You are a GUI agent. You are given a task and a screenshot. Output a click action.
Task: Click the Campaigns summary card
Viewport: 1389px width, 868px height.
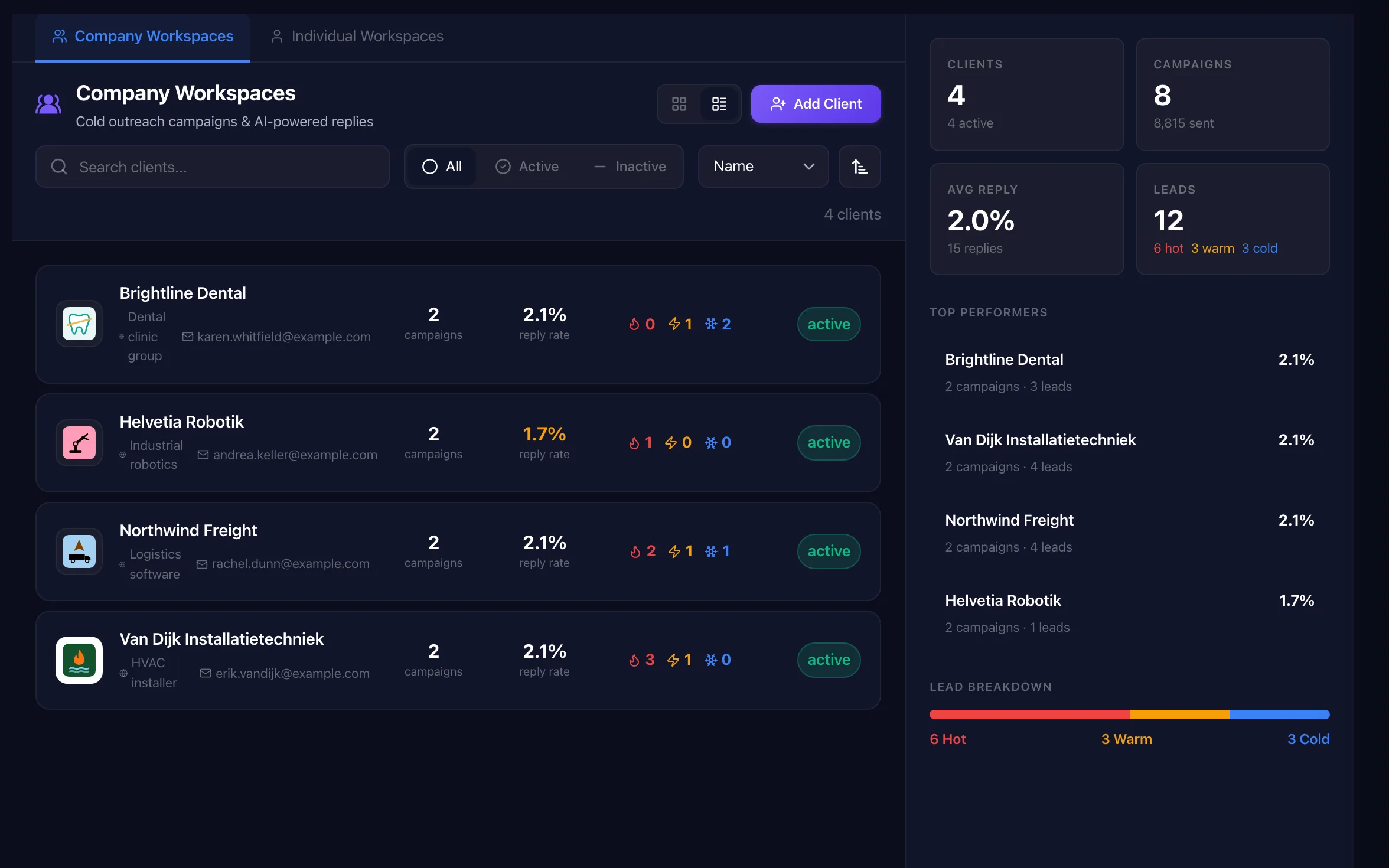[x=1233, y=94]
